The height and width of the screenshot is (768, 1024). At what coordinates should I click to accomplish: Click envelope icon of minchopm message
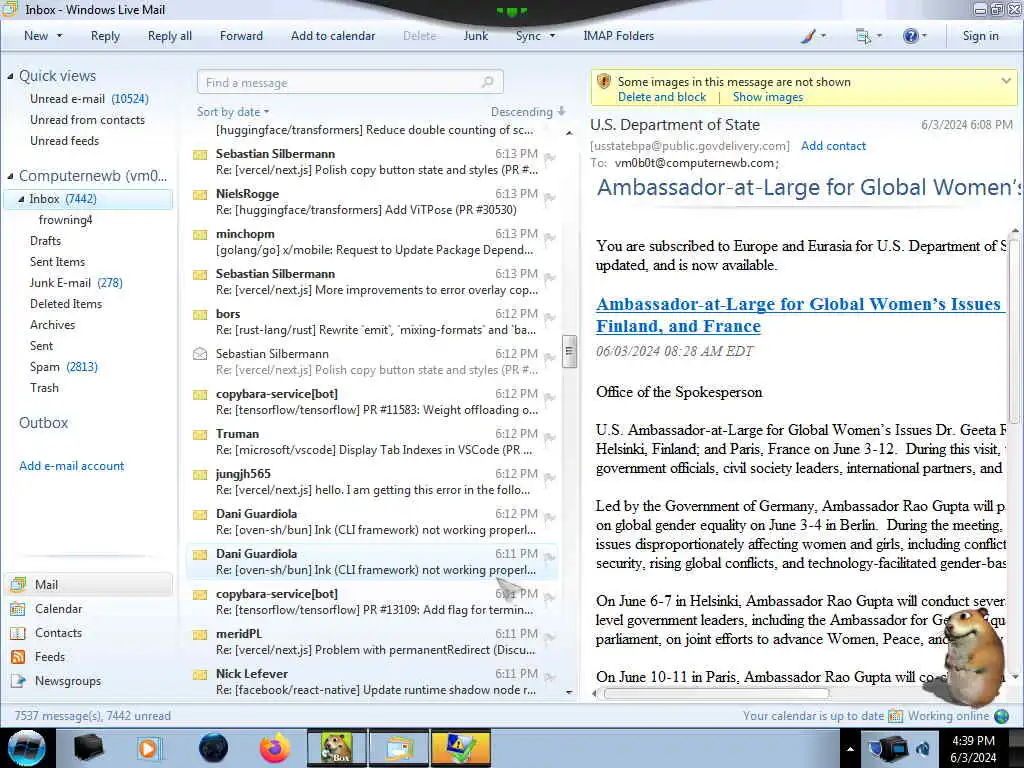tap(200, 234)
